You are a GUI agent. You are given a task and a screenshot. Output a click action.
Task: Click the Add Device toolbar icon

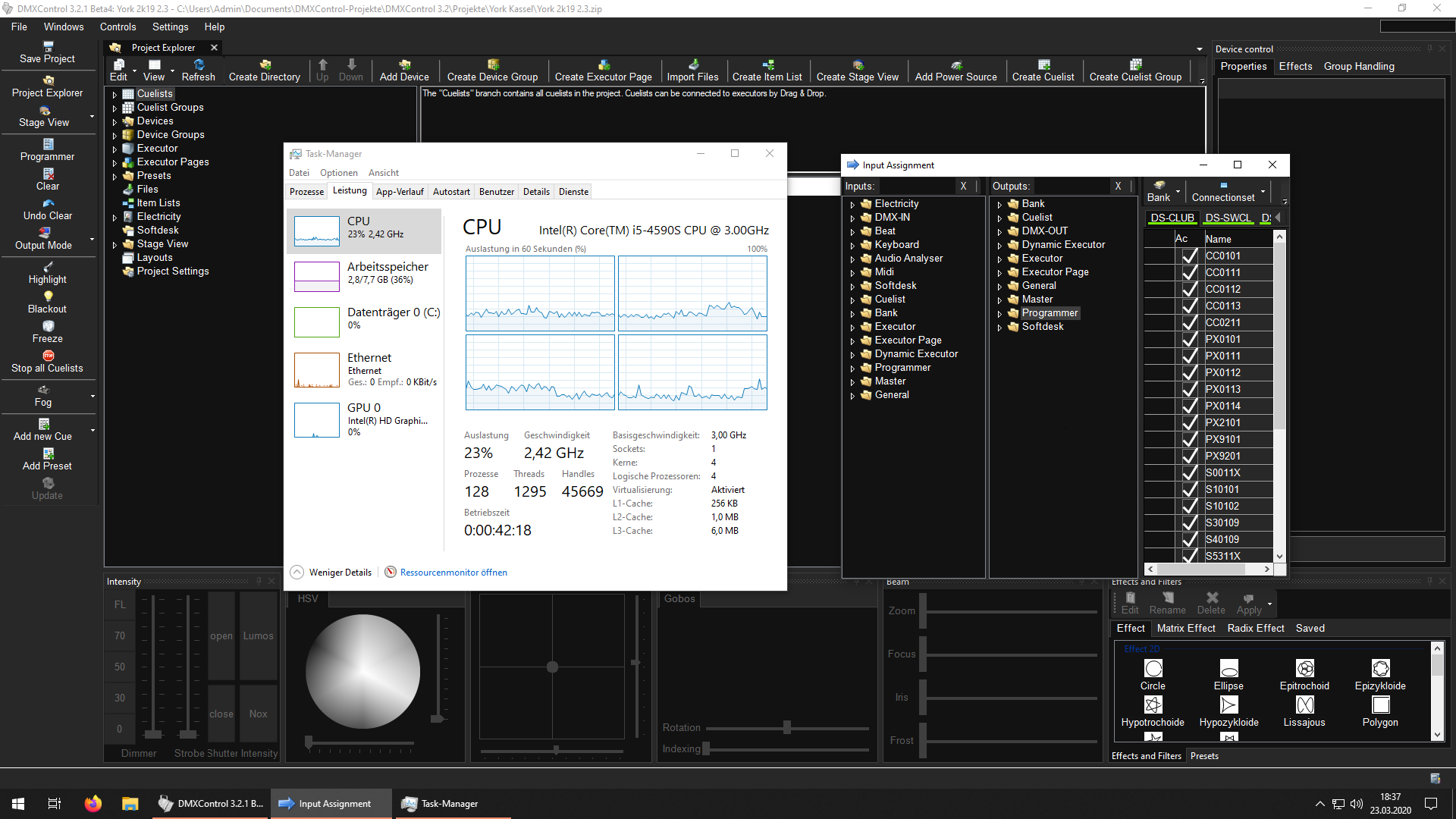[x=404, y=65]
